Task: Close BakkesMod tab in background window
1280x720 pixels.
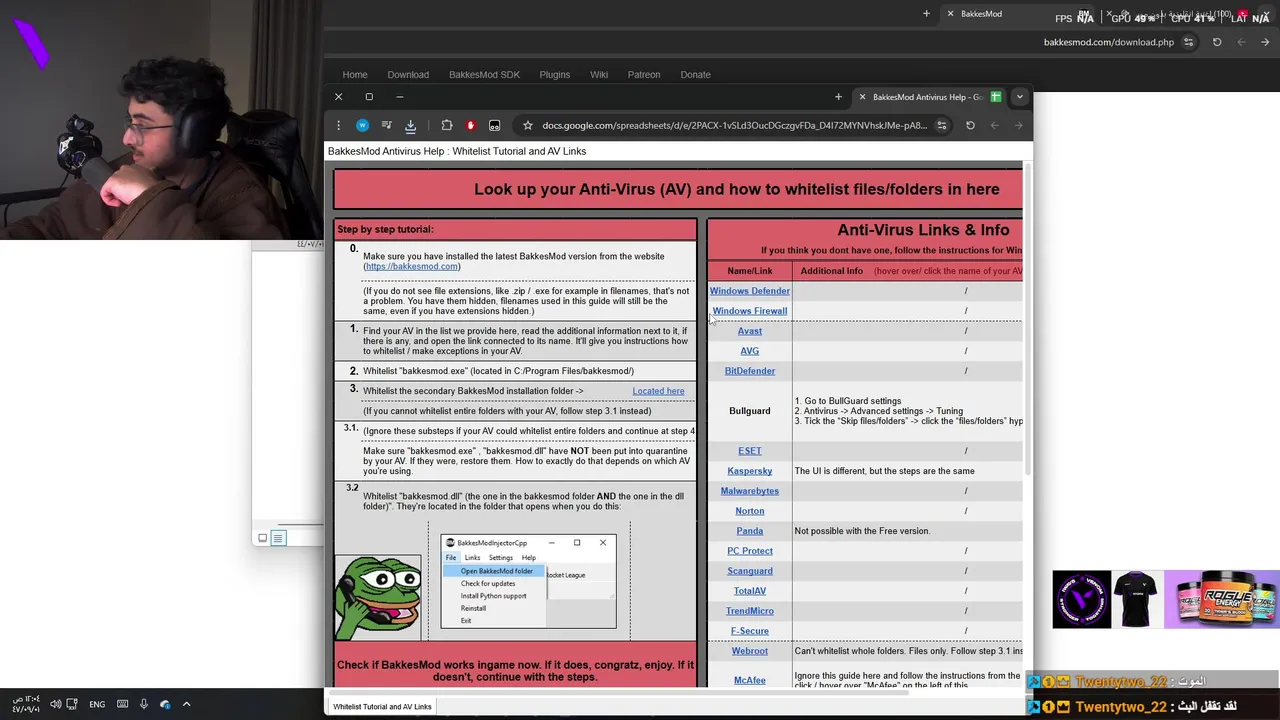Action: point(950,14)
